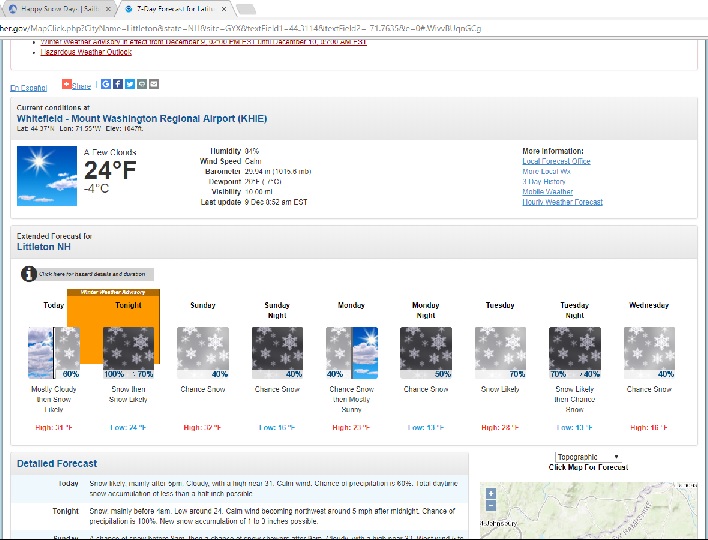Share the forecast on Twitter

point(130,84)
